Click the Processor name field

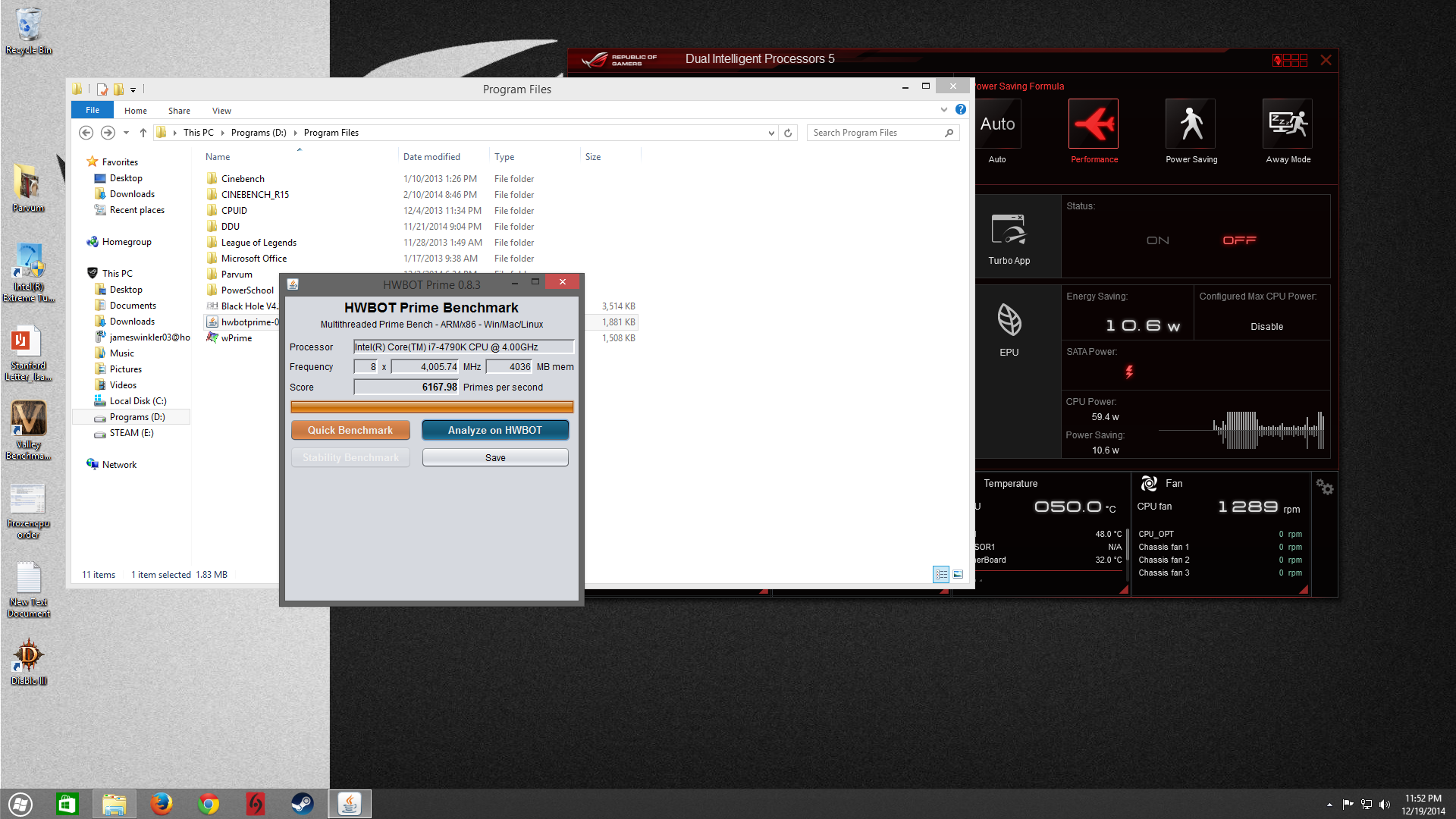click(x=464, y=347)
